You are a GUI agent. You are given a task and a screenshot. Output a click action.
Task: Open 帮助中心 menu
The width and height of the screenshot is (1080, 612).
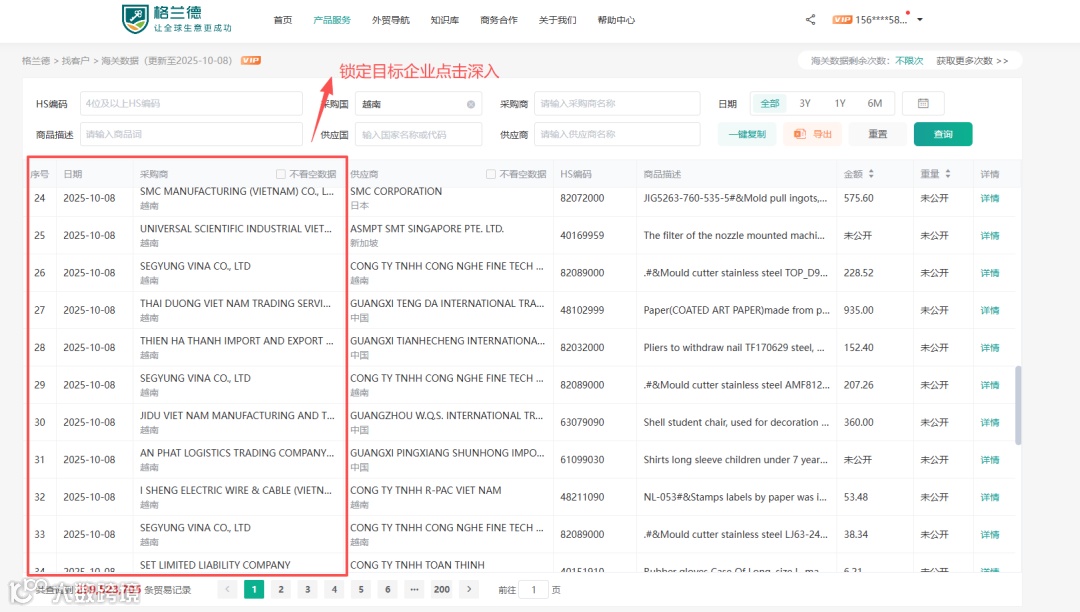616,20
